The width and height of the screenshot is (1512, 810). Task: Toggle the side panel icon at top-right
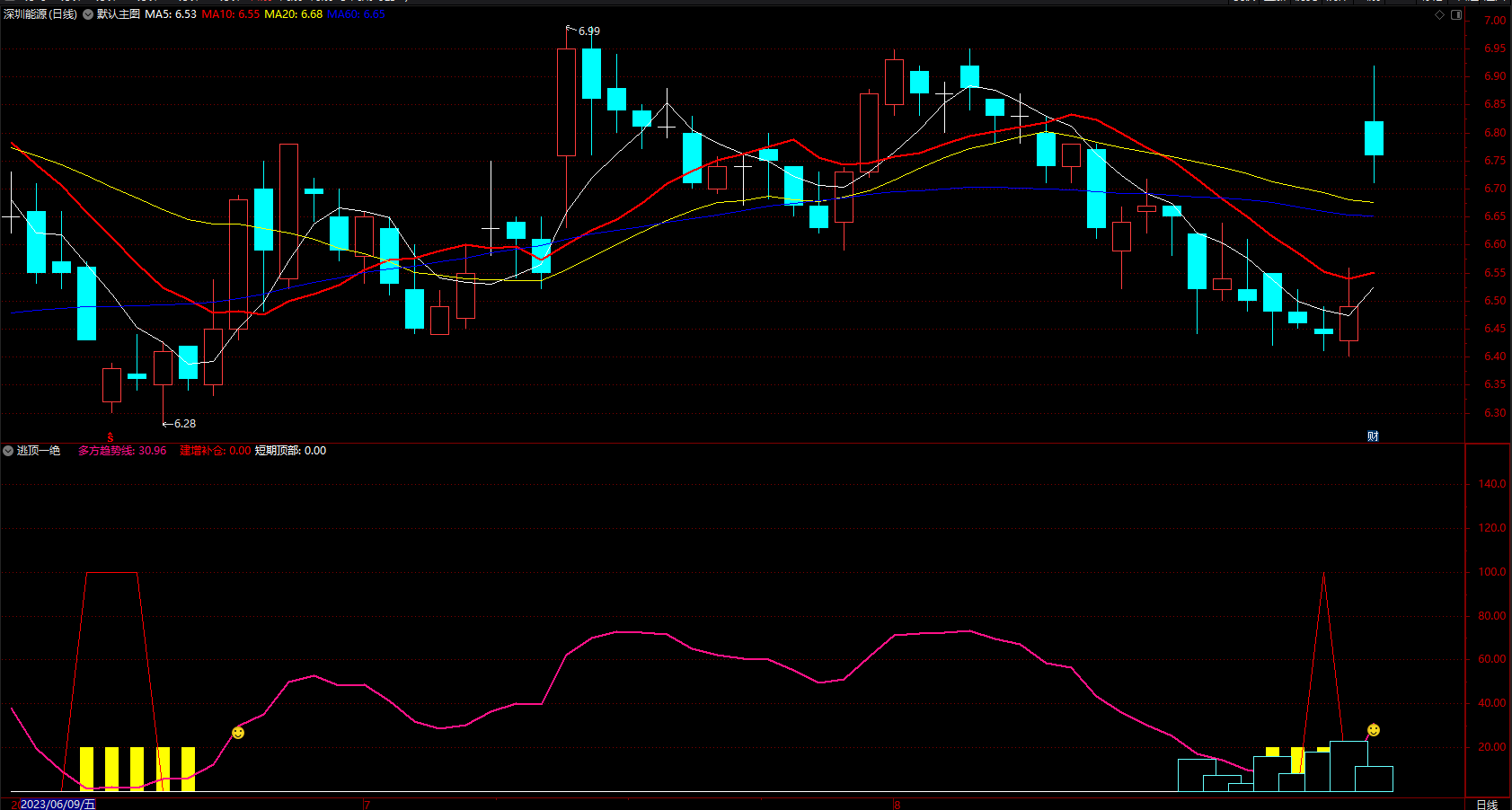click(1456, 14)
